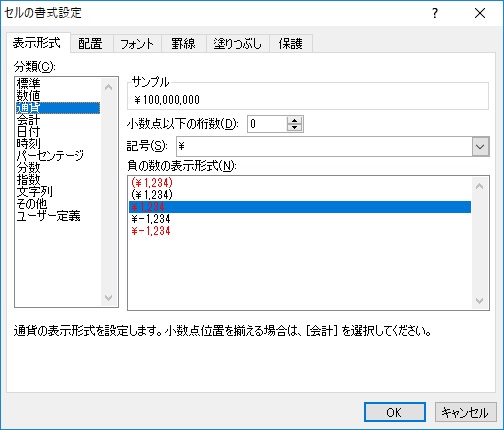Screen dimensions: 504x430
Task: Open the 保護 tab
Action: 291,44
